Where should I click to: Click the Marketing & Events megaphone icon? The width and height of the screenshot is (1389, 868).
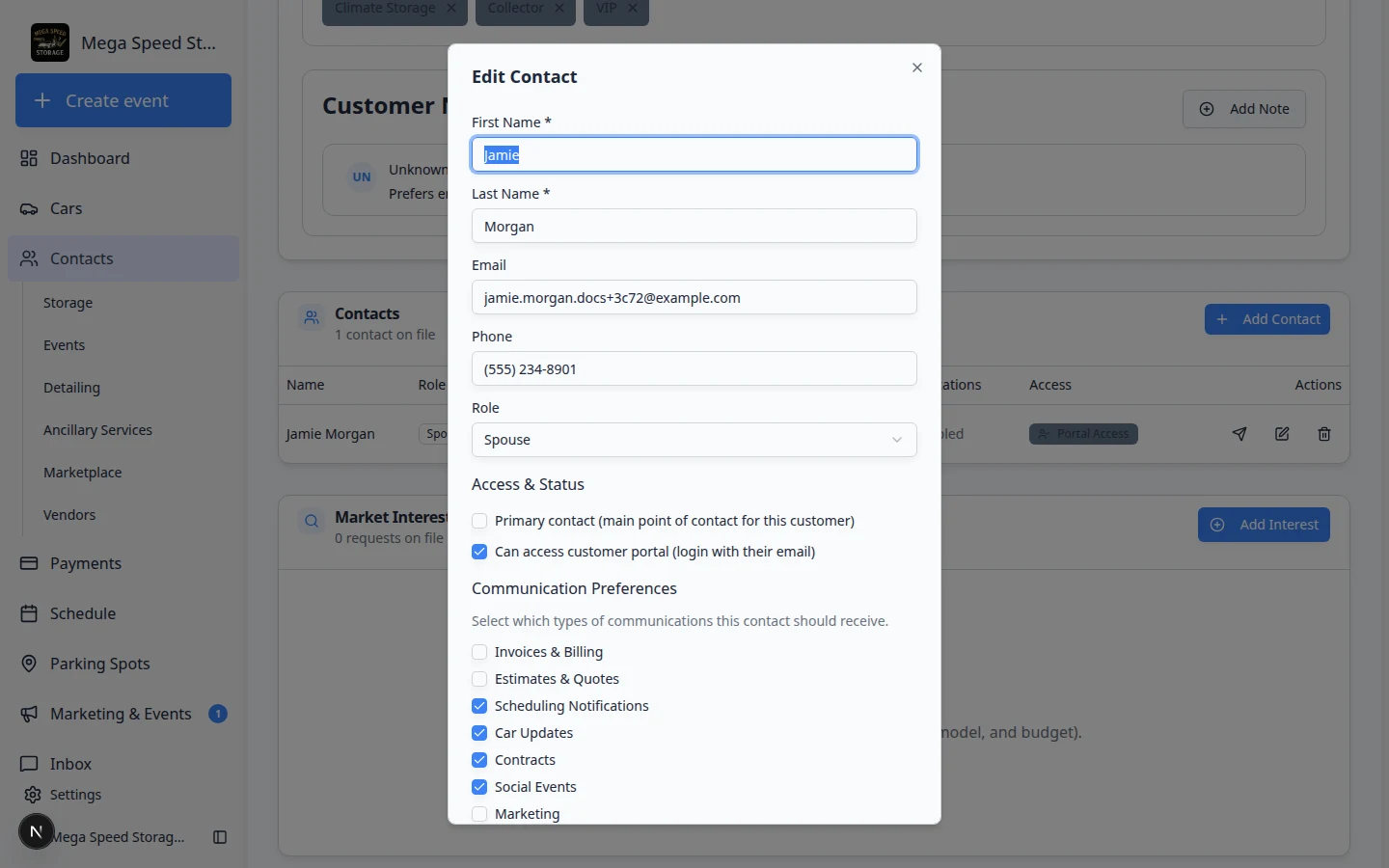coord(29,714)
